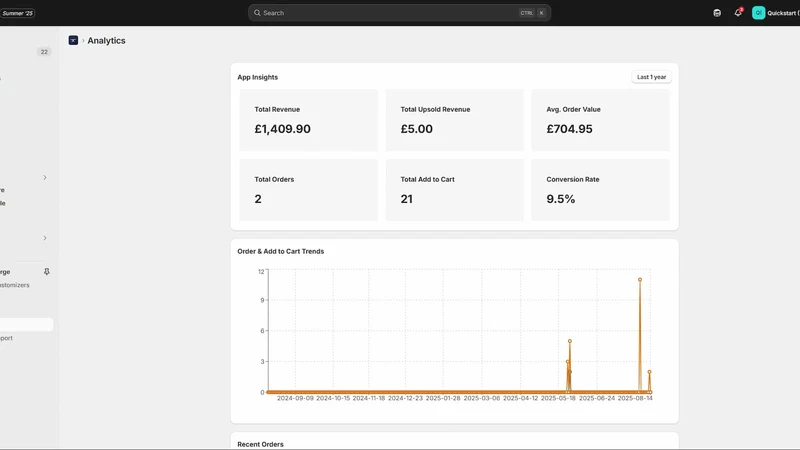Select the Total Upsold Revenue £5.00 card
800x450 pixels.
(455, 120)
